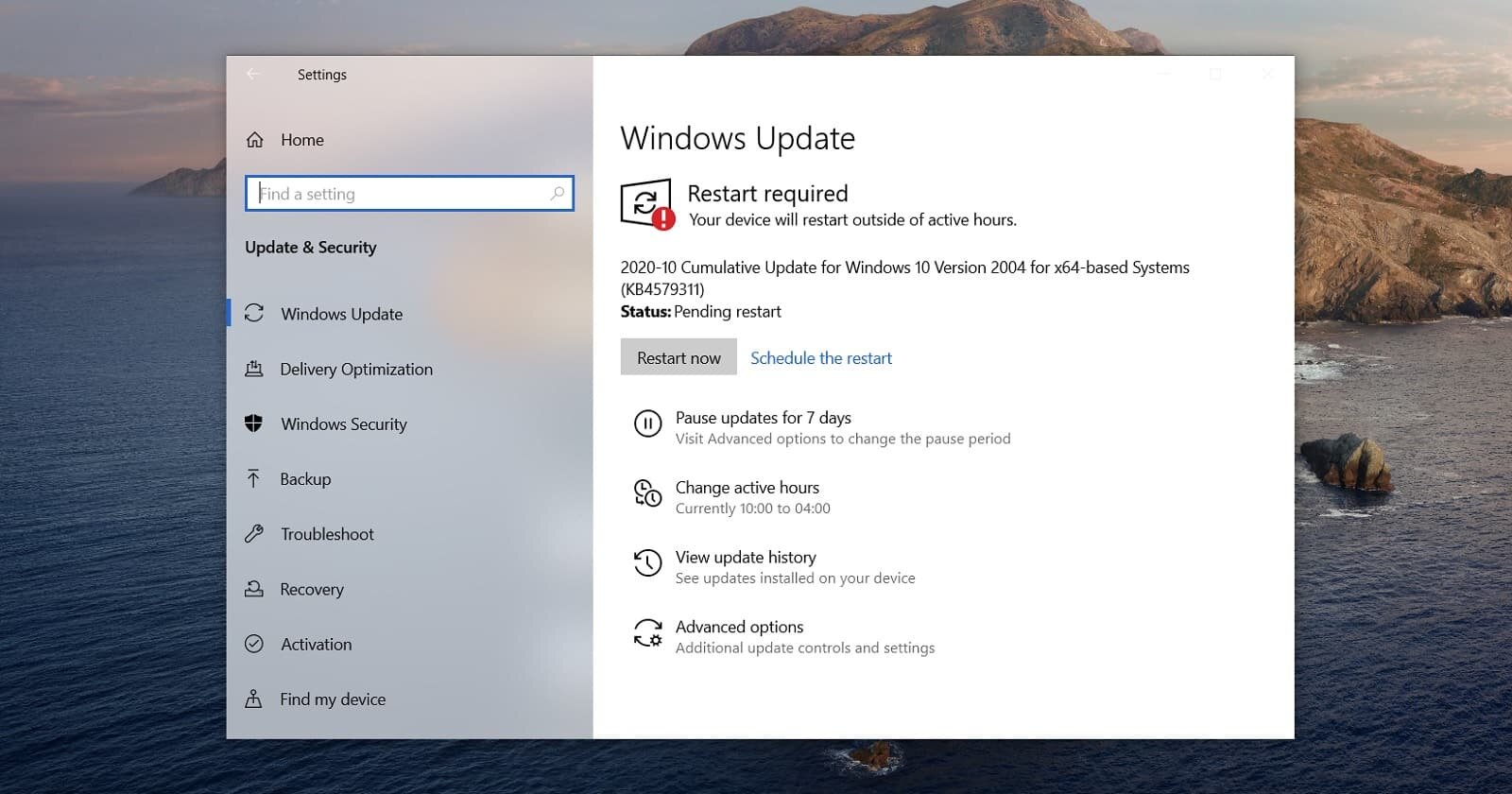The height and width of the screenshot is (794, 1512).
Task: Click the Backup arrow icon
Action: pos(253,478)
